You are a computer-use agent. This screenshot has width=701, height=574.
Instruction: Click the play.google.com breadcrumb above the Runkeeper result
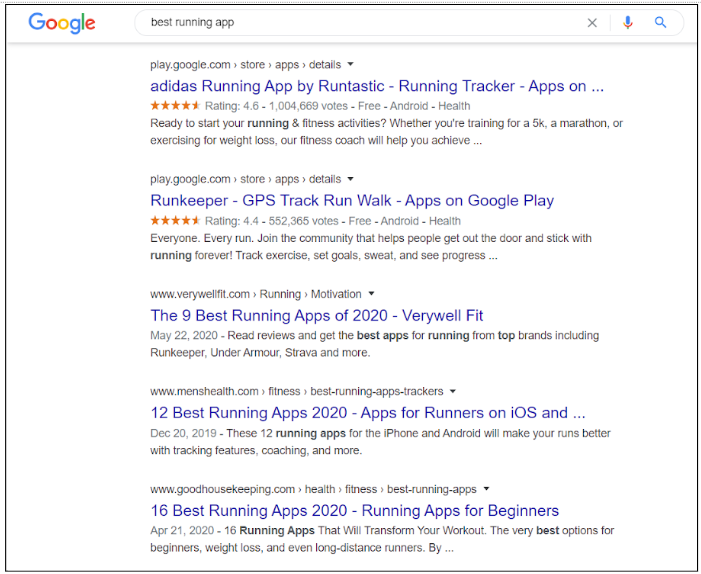[190, 179]
